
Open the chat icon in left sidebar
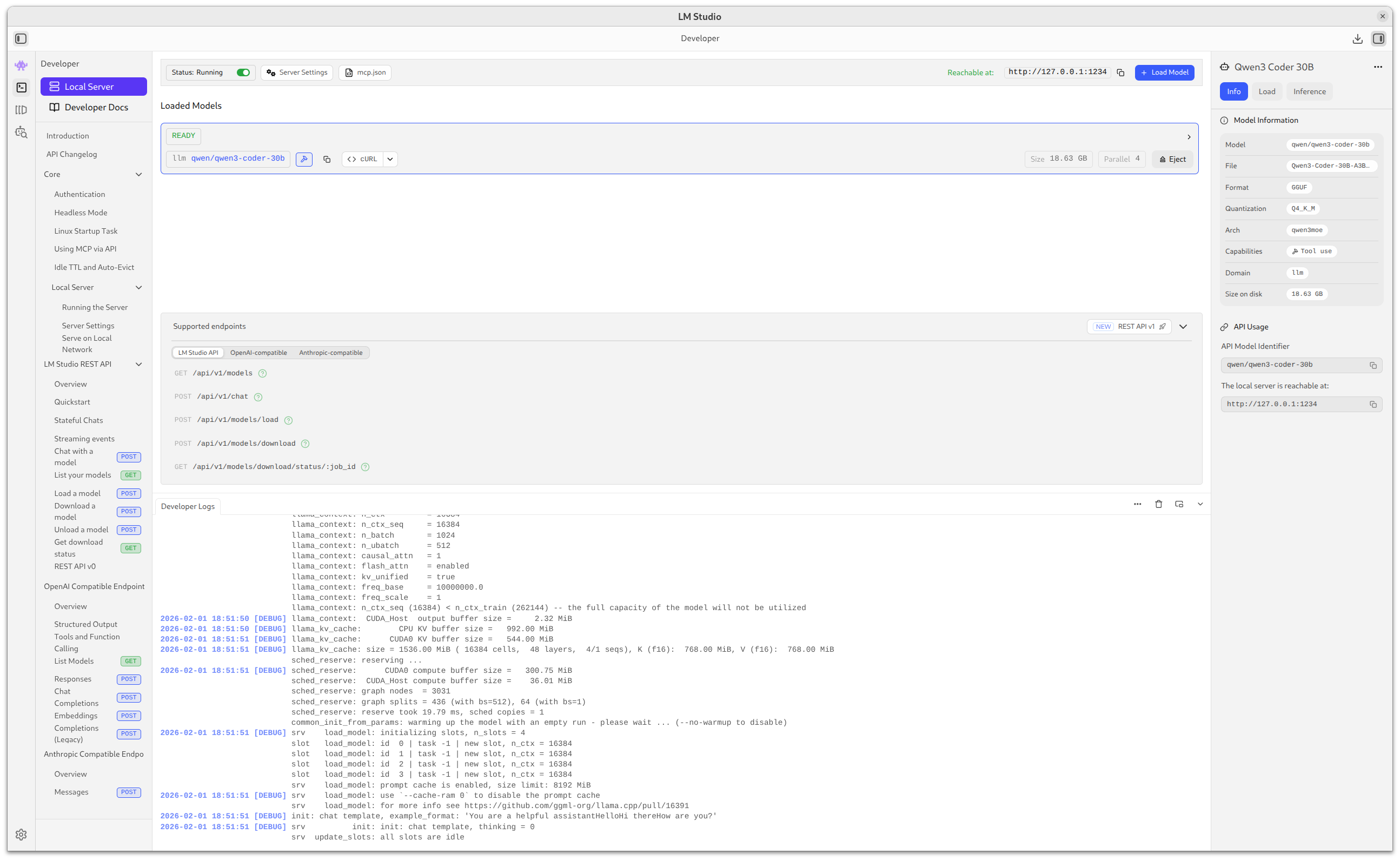(x=21, y=65)
